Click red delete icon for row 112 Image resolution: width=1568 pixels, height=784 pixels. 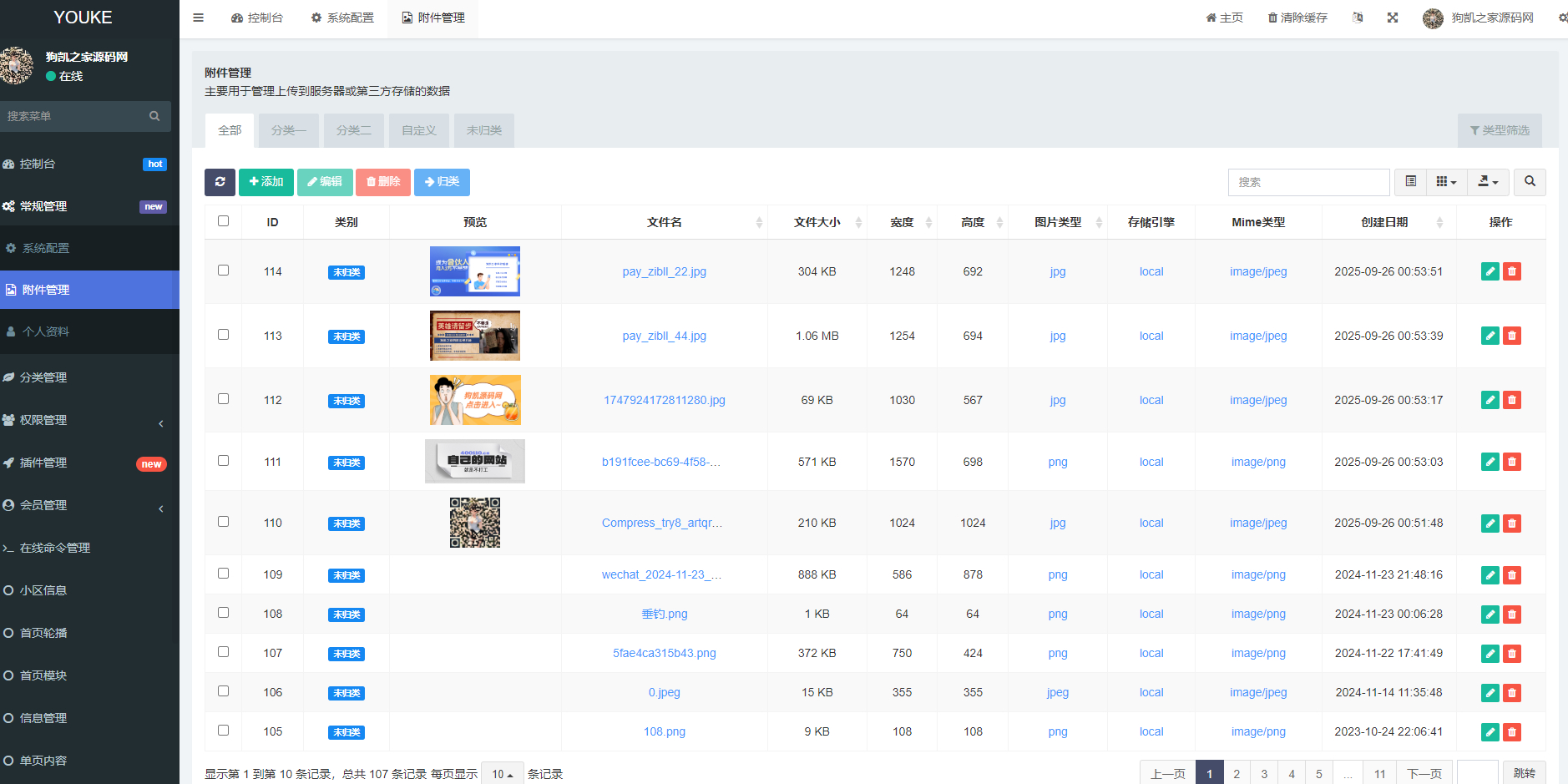tap(1511, 400)
